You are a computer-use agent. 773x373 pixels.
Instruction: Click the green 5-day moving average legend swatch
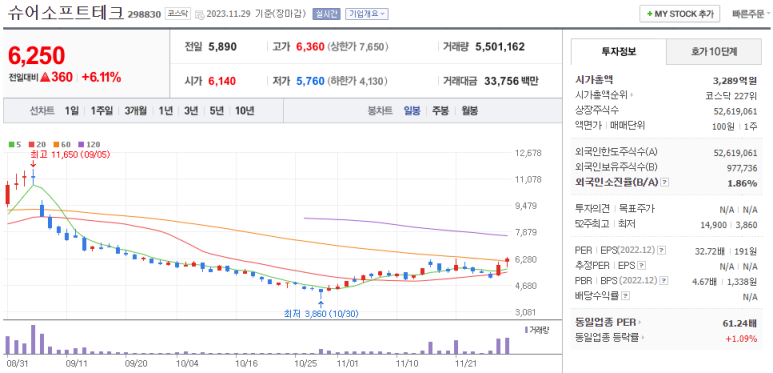pos(11,144)
